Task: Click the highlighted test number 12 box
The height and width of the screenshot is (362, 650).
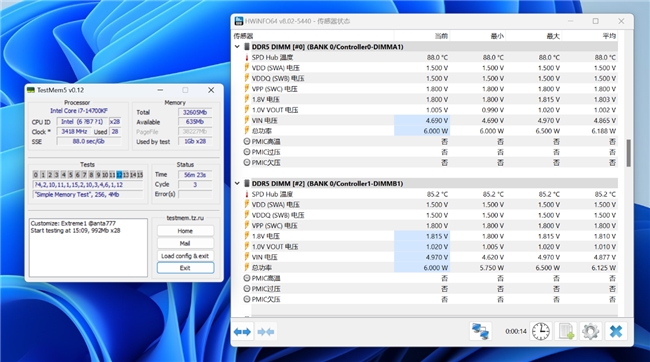Action: pyautogui.click(x=119, y=175)
